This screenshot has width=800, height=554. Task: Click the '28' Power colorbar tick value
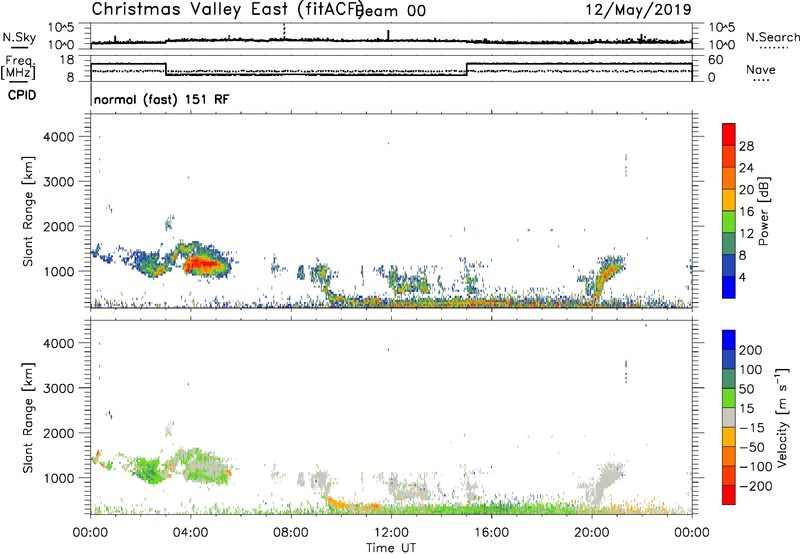point(746,146)
